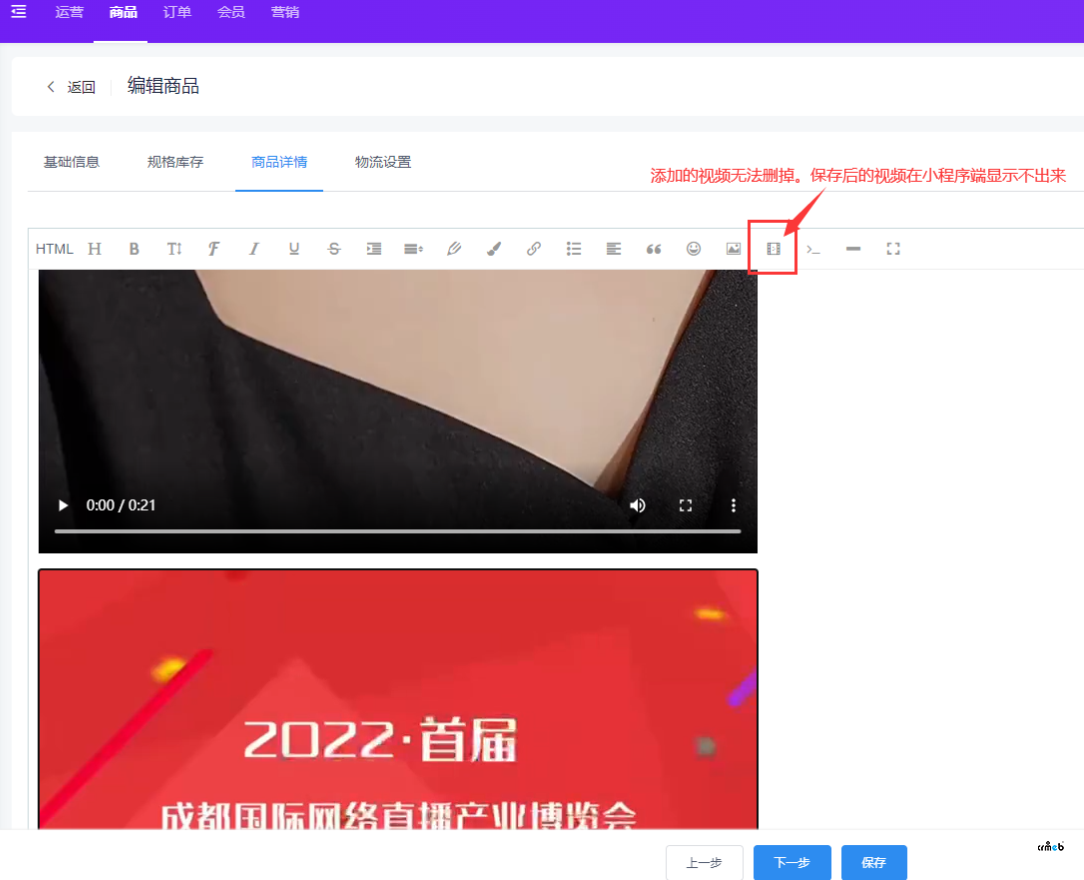Open the emoji picker in editor toolbar
The height and width of the screenshot is (880, 1084).
pos(693,249)
